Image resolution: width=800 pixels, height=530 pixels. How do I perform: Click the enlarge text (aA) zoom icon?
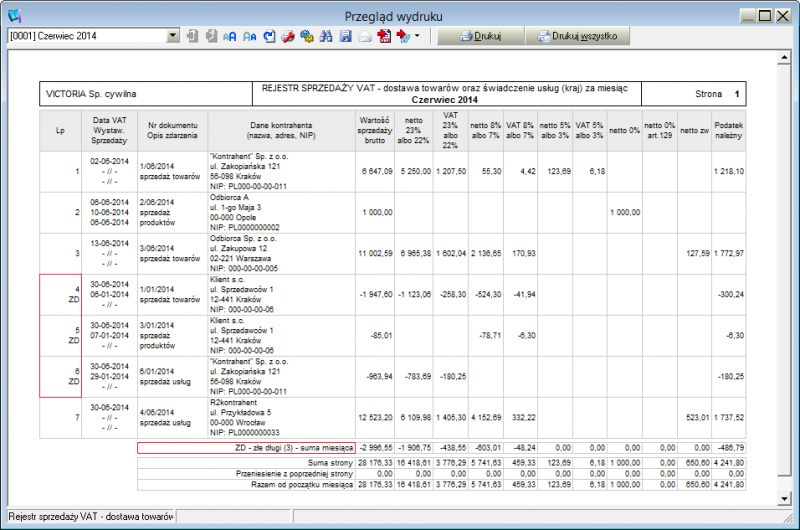click(x=230, y=36)
